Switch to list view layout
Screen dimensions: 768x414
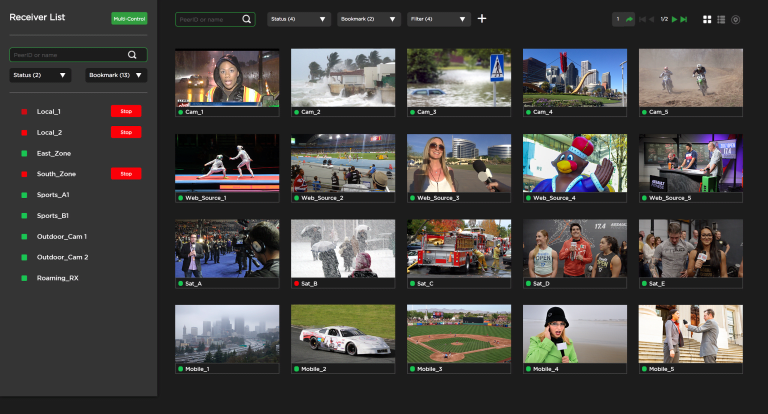click(x=721, y=19)
